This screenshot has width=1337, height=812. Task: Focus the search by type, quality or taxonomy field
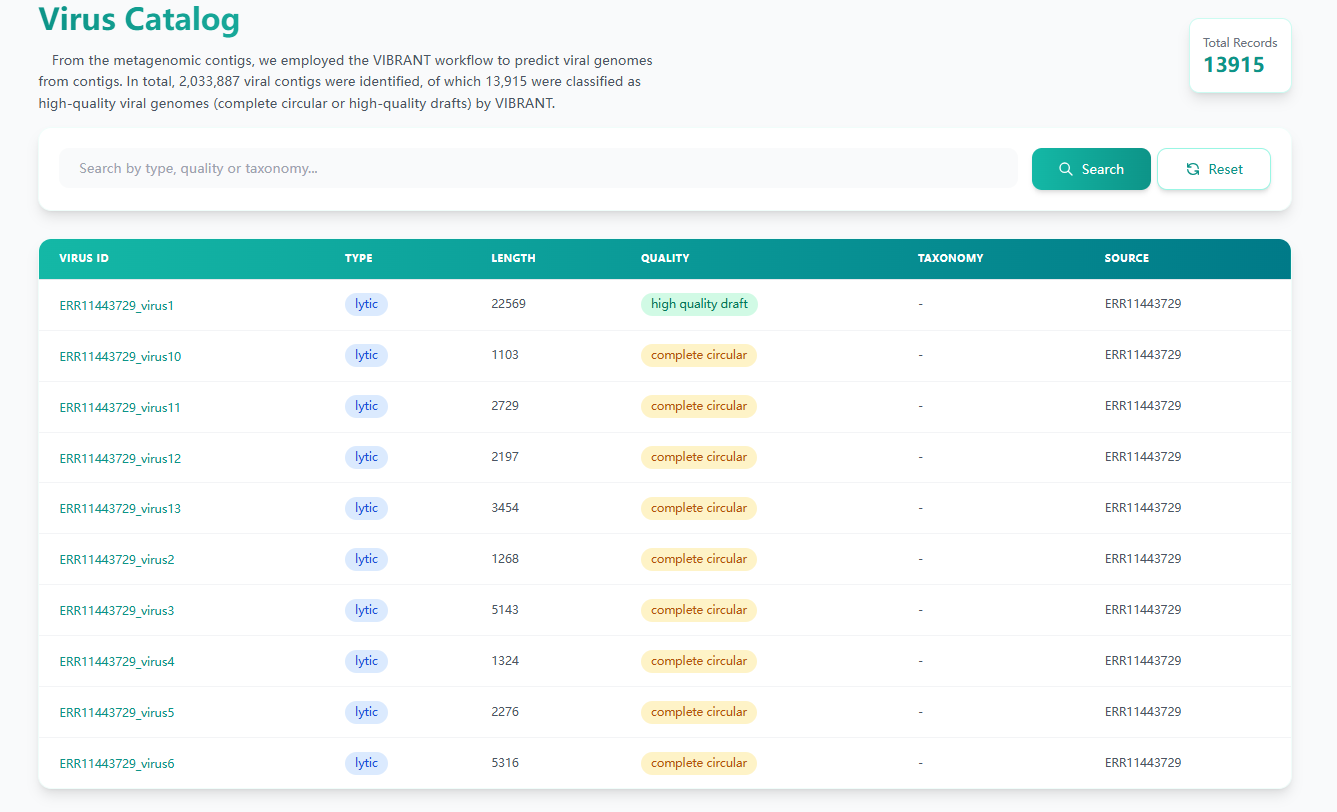538,168
